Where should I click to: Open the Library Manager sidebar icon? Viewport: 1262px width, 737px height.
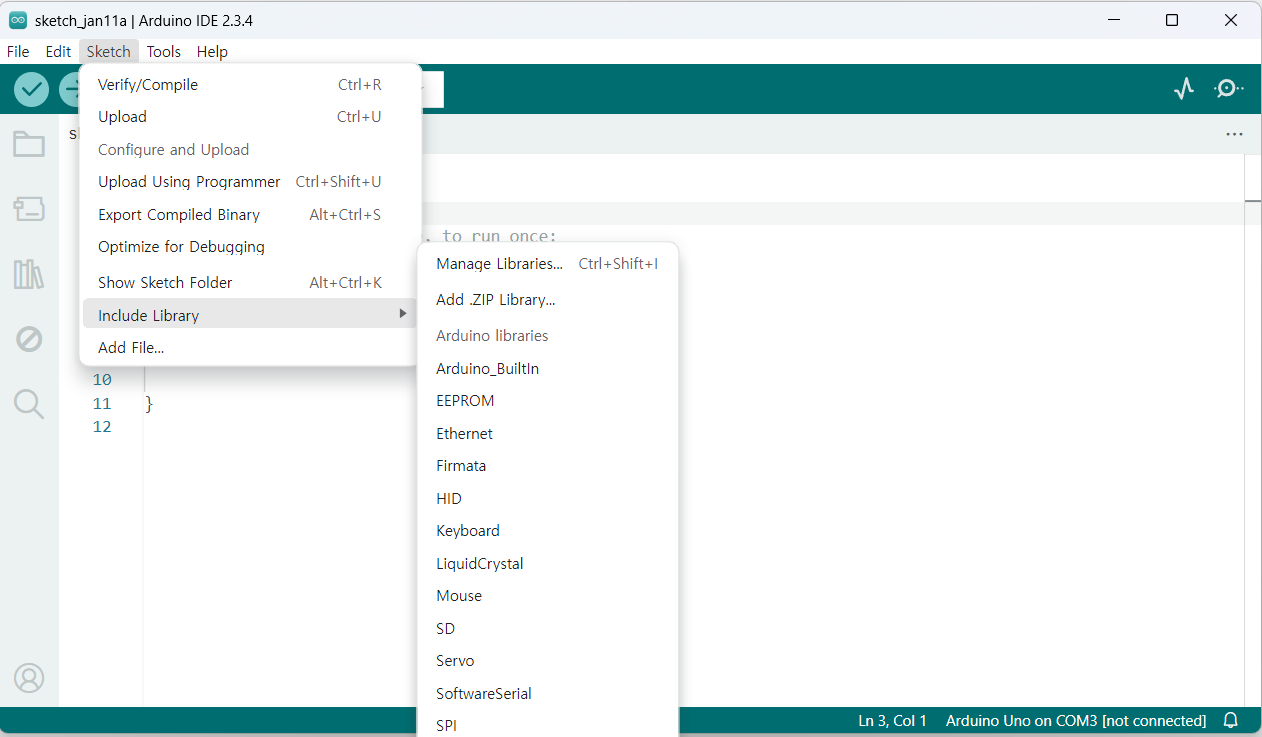point(29,274)
